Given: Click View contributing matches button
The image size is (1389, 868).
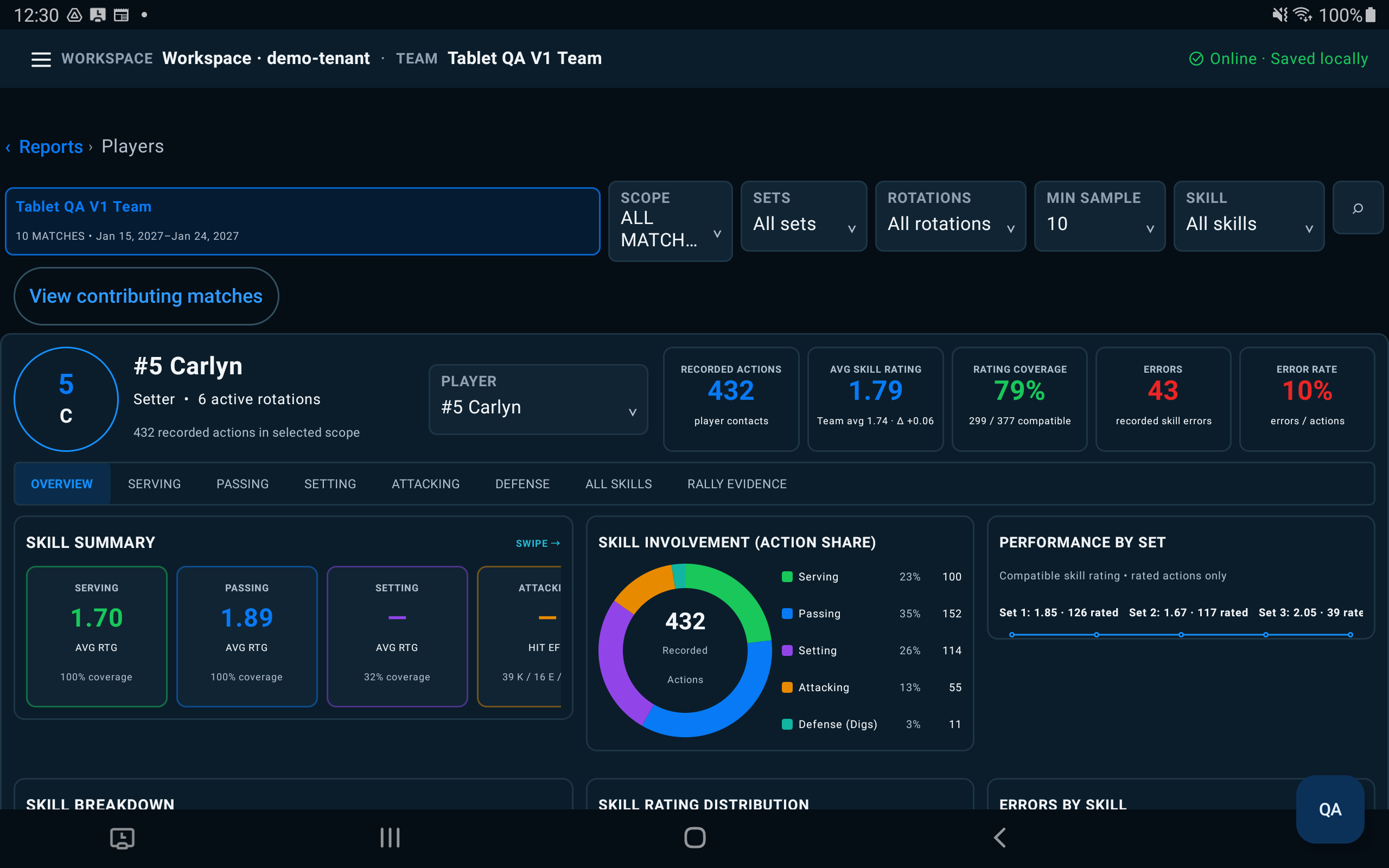Looking at the screenshot, I should (146, 296).
